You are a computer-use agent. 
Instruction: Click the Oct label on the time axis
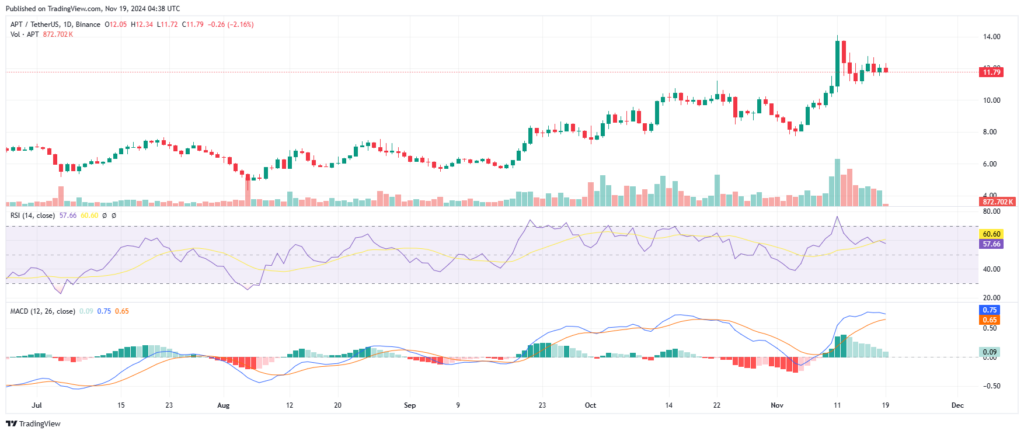click(590, 407)
